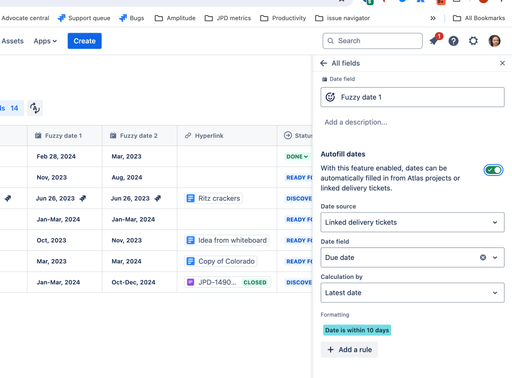Clear the Due date selection with the x icon
This screenshot has width=512, height=378.
tap(483, 257)
